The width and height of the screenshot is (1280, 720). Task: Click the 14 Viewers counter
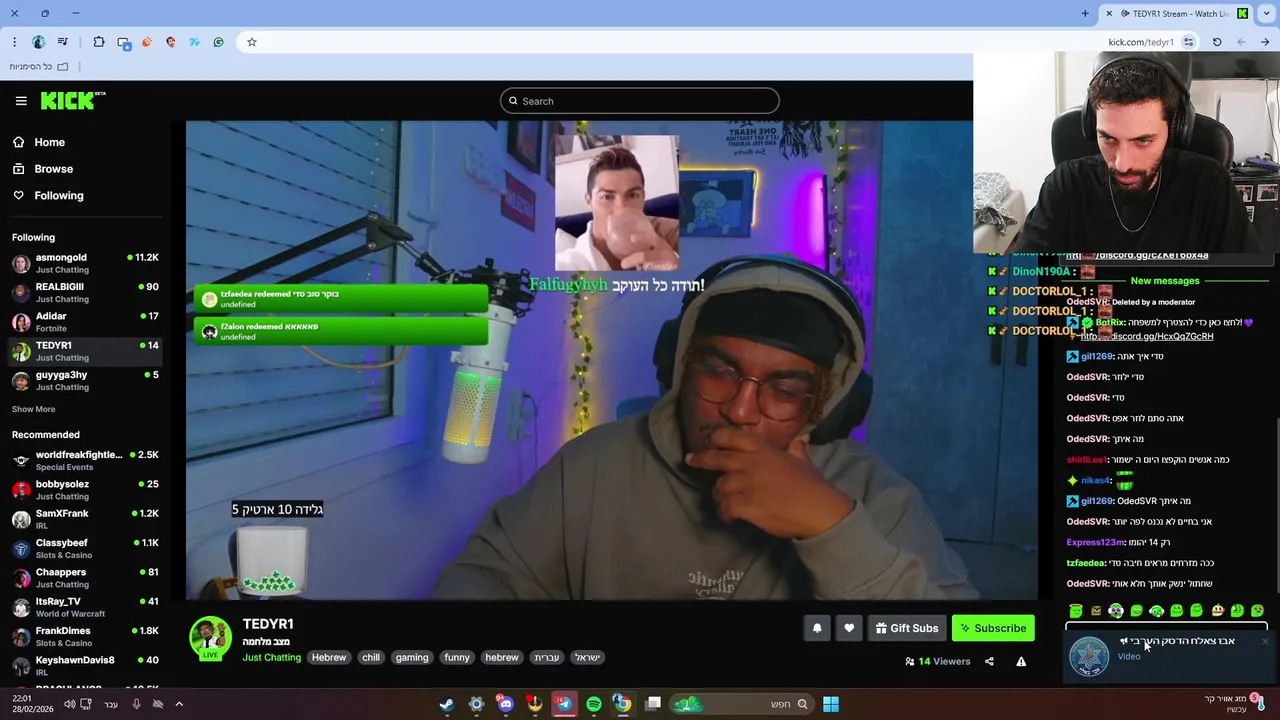point(937,661)
